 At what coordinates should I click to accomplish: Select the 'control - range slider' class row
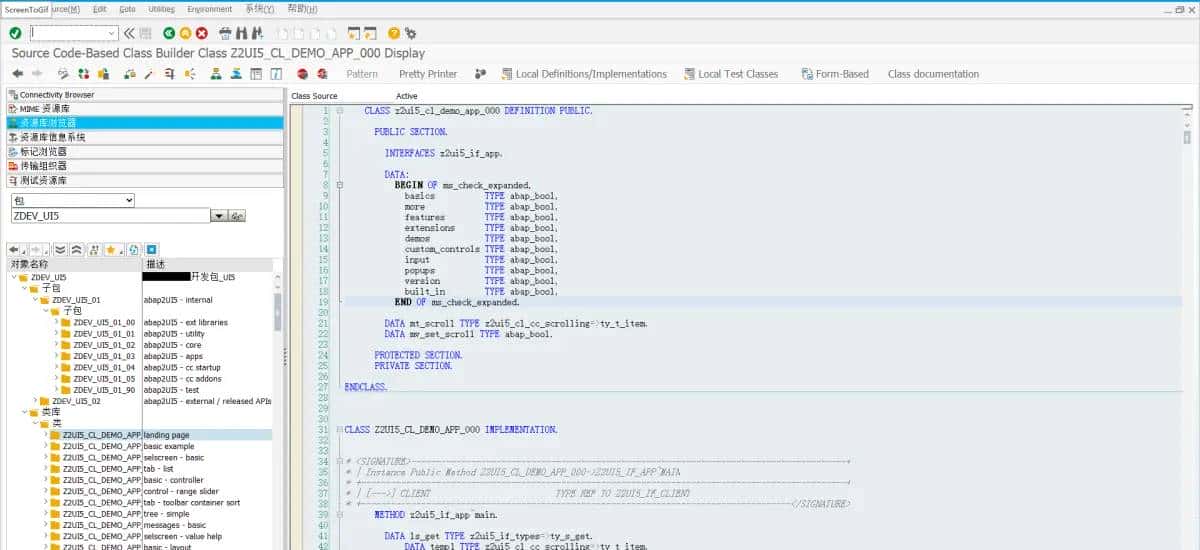(x=138, y=491)
